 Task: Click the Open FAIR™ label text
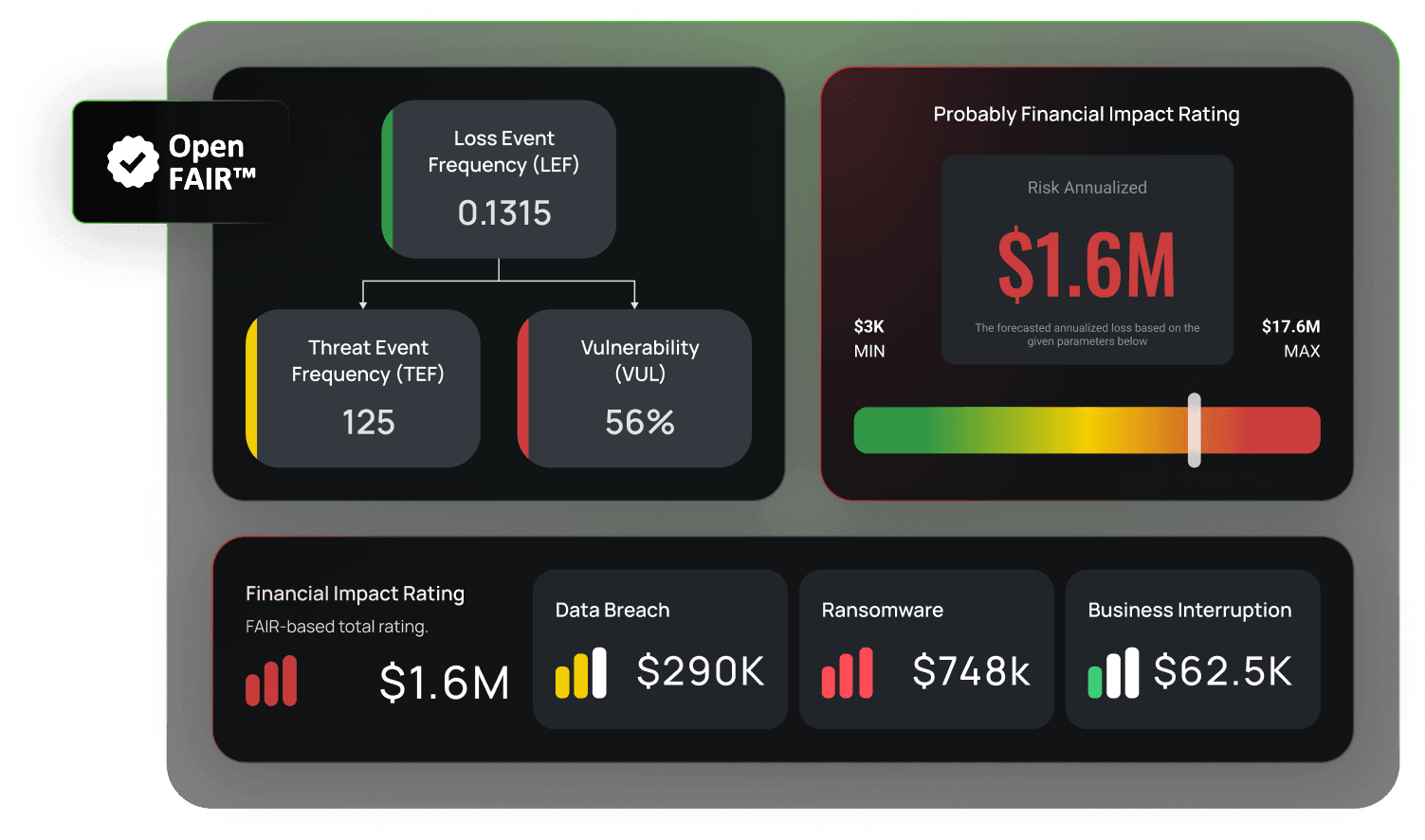tap(211, 162)
